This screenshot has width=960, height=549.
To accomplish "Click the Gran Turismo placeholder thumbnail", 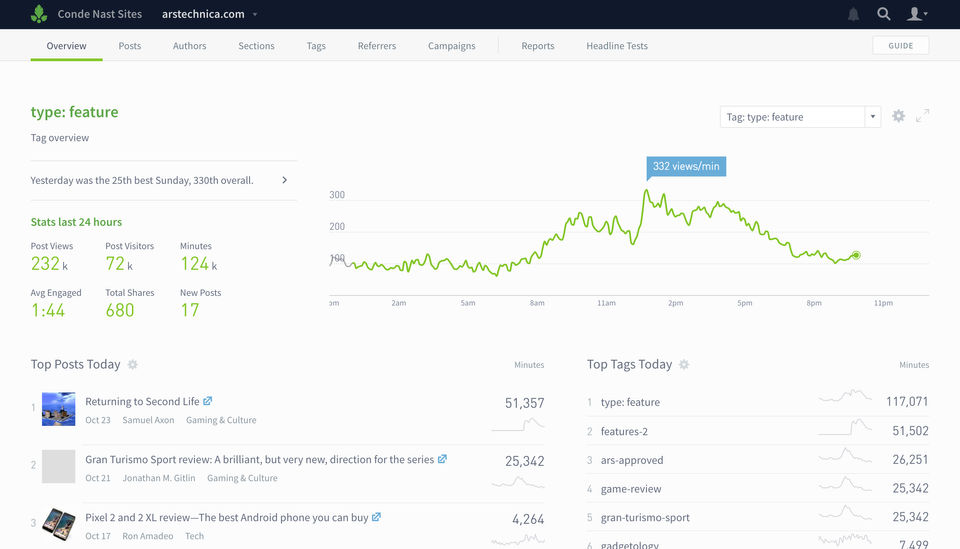I will pyautogui.click(x=58, y=466).
